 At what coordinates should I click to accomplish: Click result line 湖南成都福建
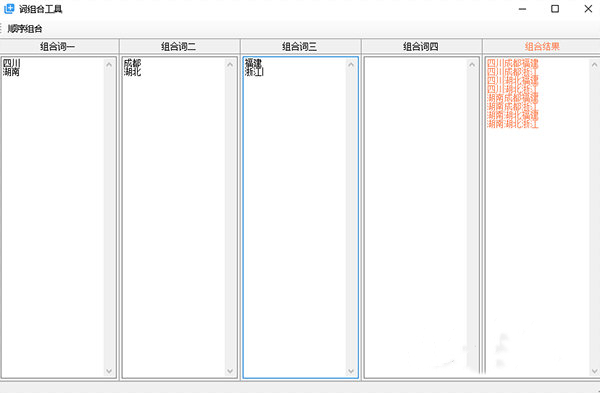[x=513, y=98]
